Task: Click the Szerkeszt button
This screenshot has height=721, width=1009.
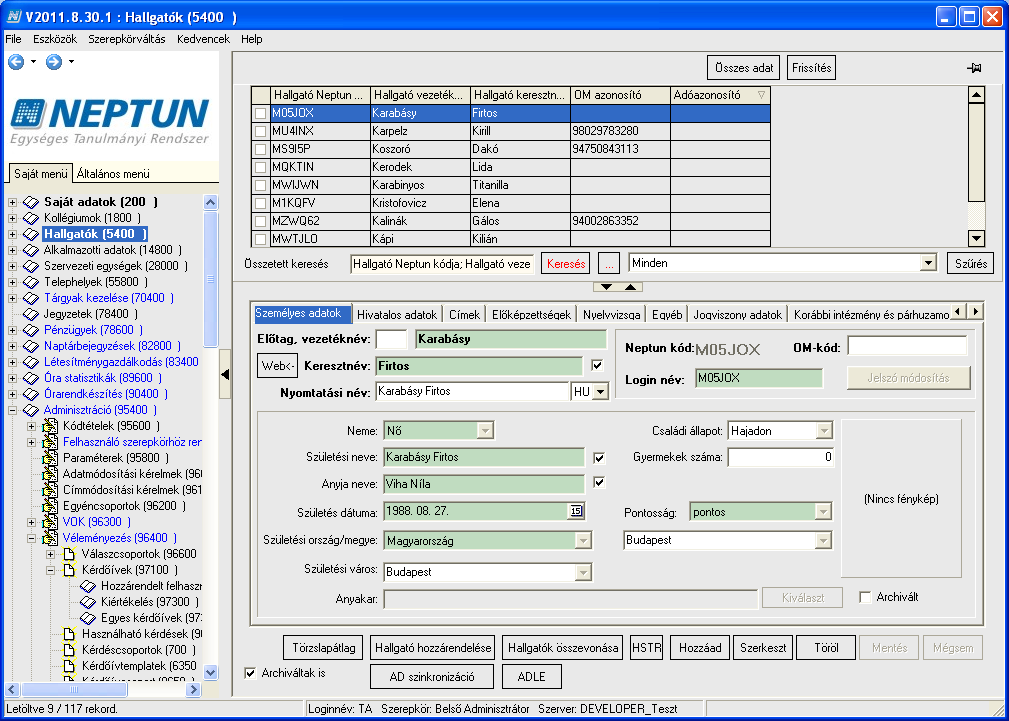Action: click(x=763, y=648)
